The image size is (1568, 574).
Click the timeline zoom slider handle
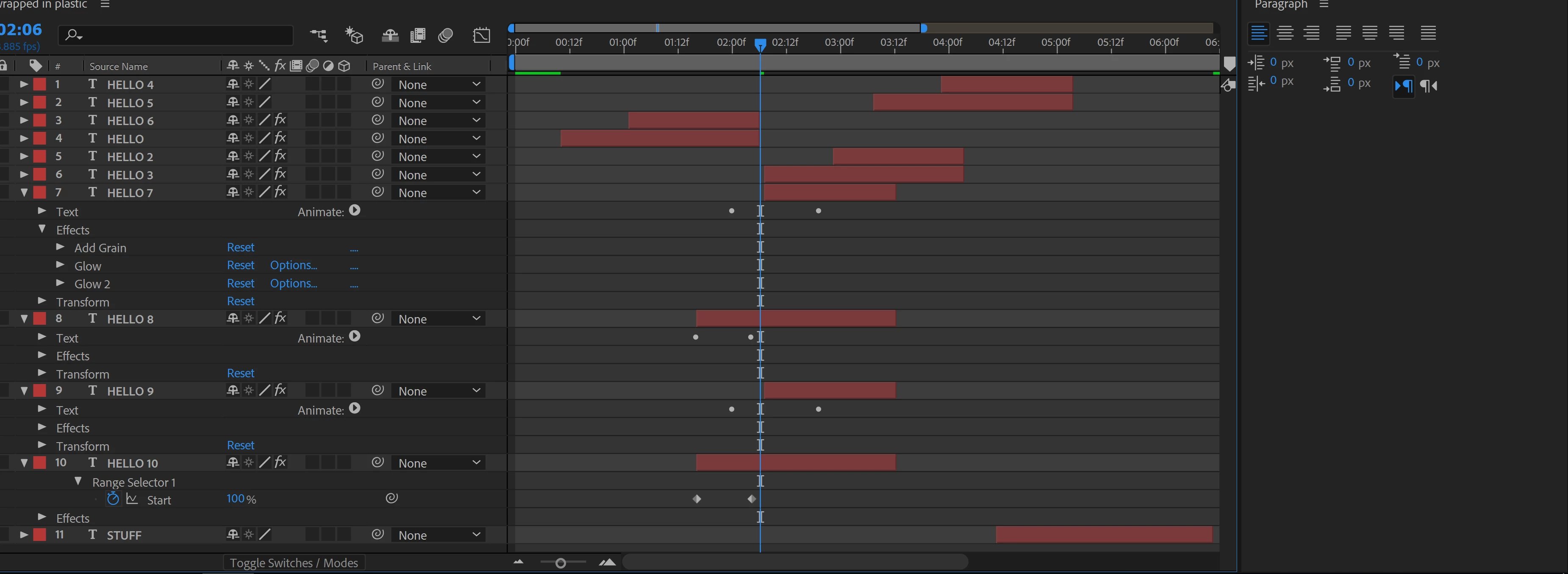pos(561,563)
